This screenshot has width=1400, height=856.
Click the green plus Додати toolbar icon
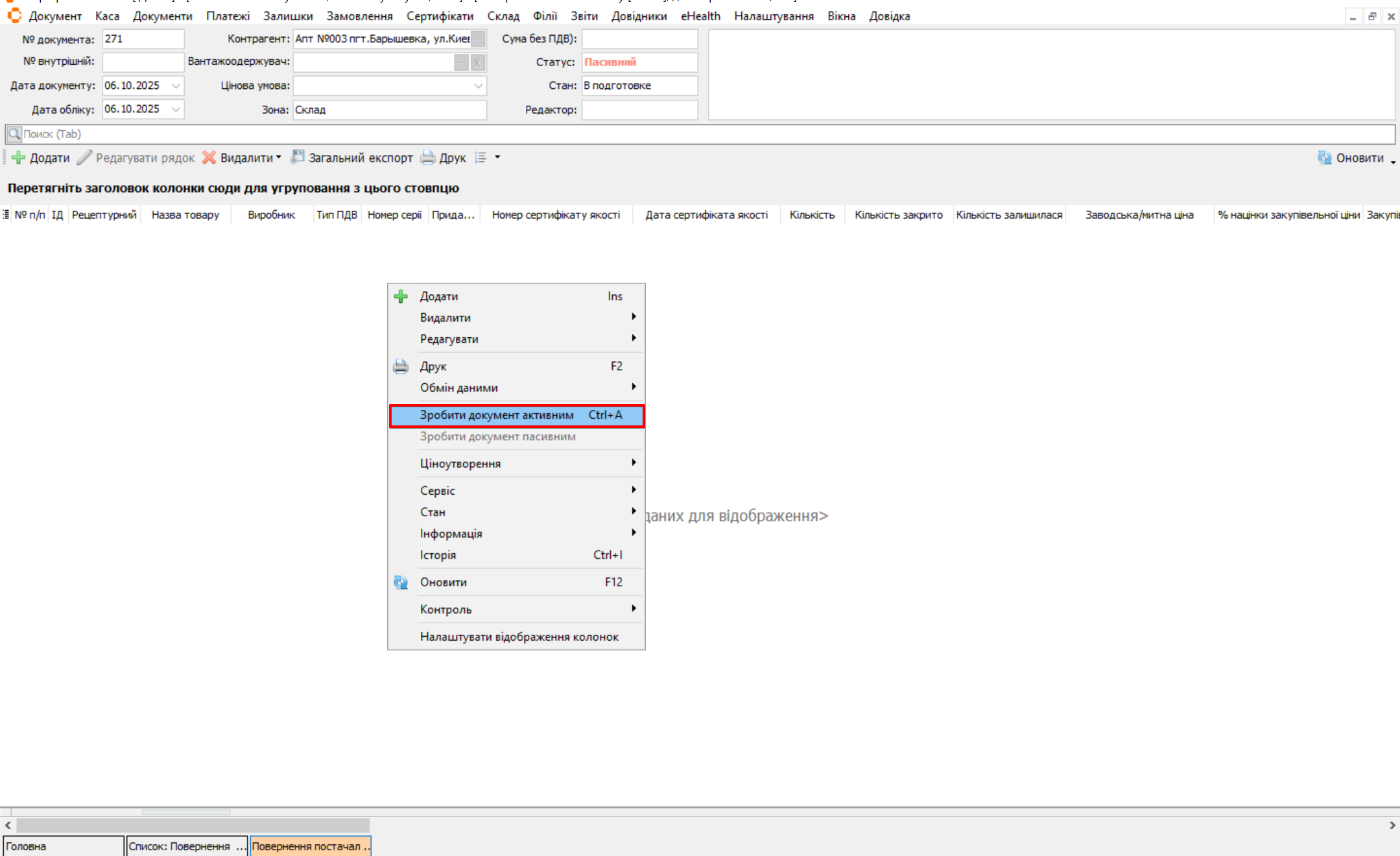[19, 158]
